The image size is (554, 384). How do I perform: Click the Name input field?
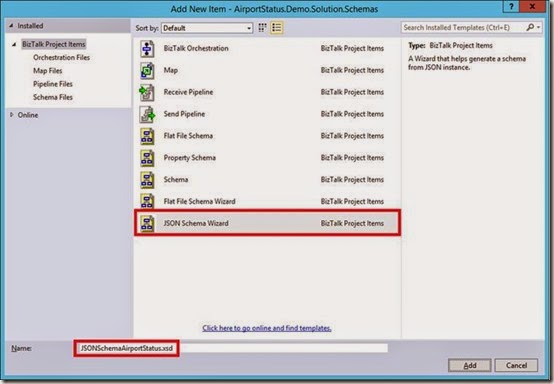coord(232,348)
